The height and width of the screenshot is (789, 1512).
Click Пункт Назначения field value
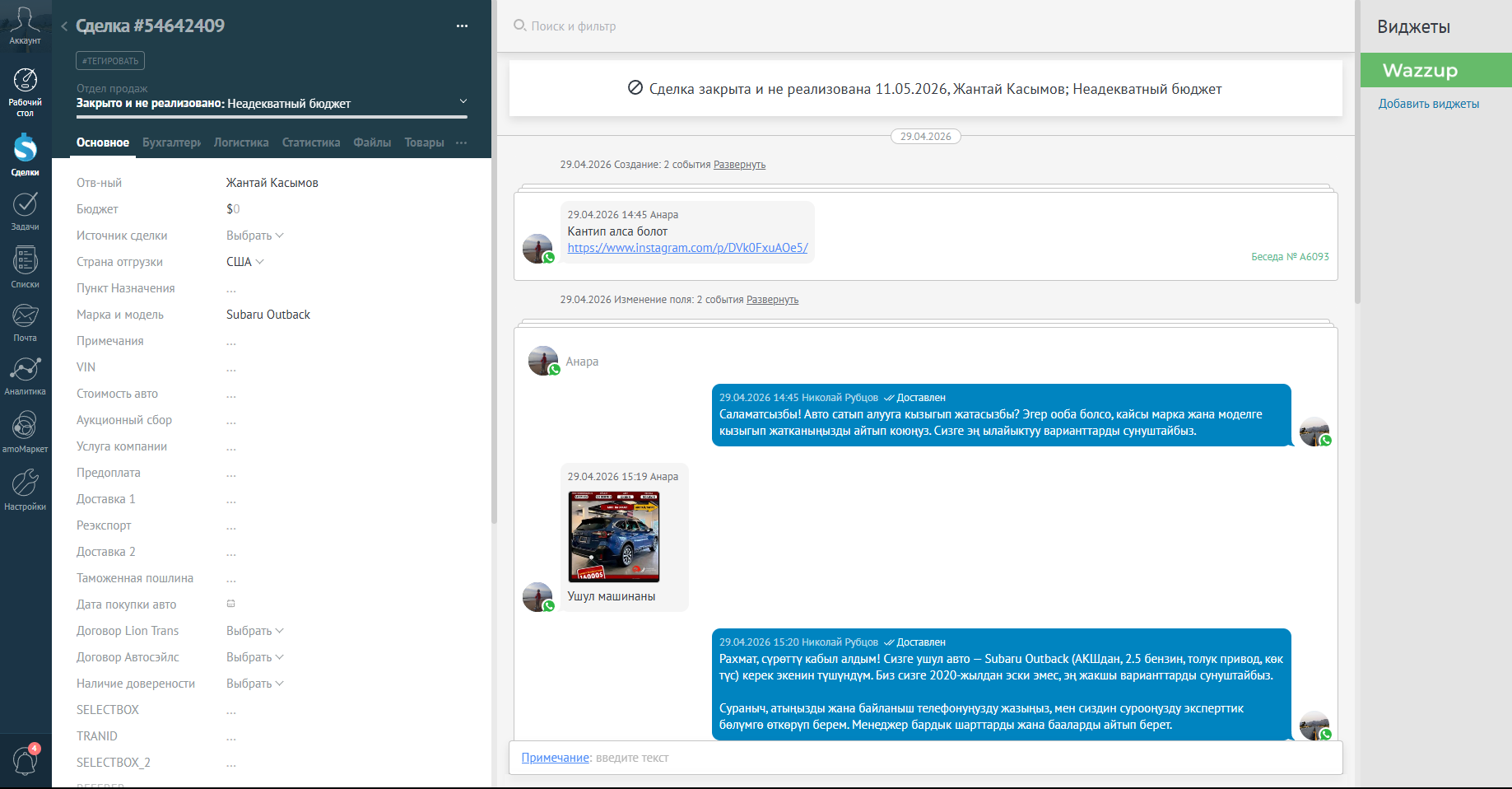point(231,289)
